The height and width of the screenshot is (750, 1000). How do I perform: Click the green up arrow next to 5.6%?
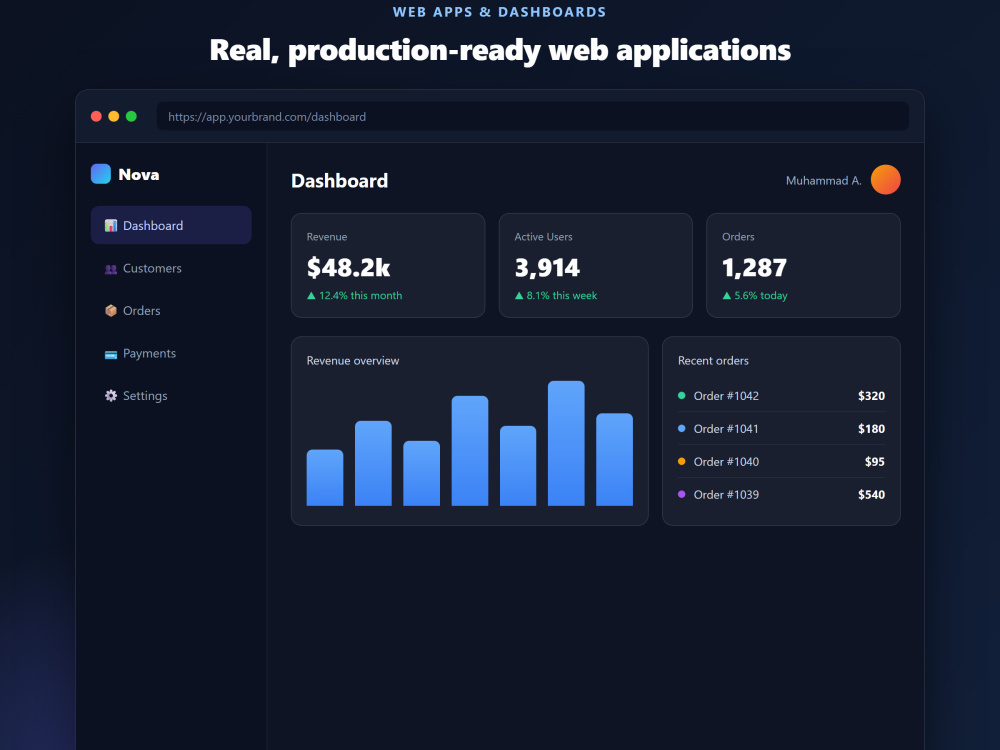[726, 295]
